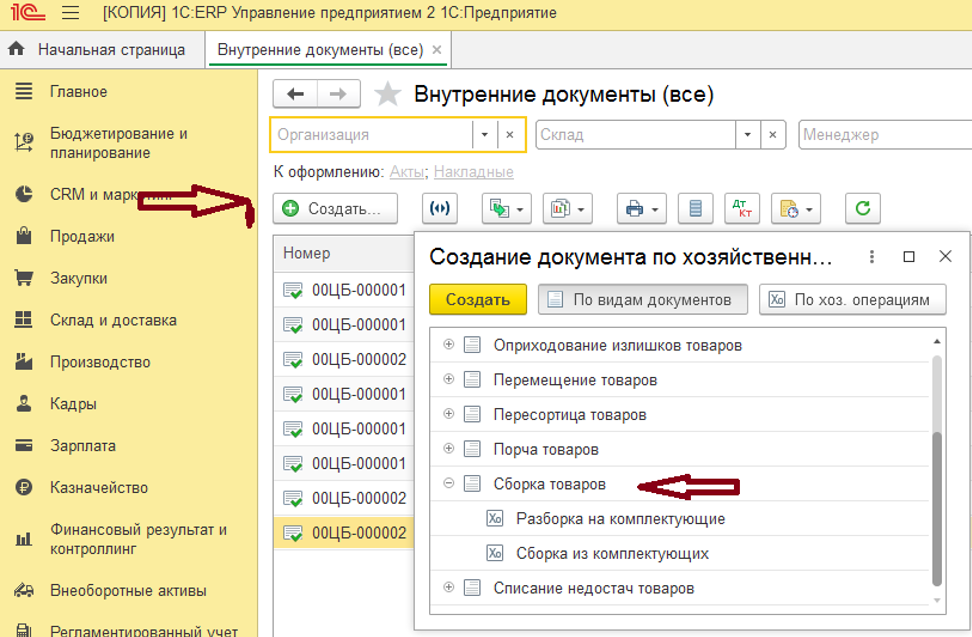Click the Склад и доставка grid icon
972x637 pixels.
(24, 320)
